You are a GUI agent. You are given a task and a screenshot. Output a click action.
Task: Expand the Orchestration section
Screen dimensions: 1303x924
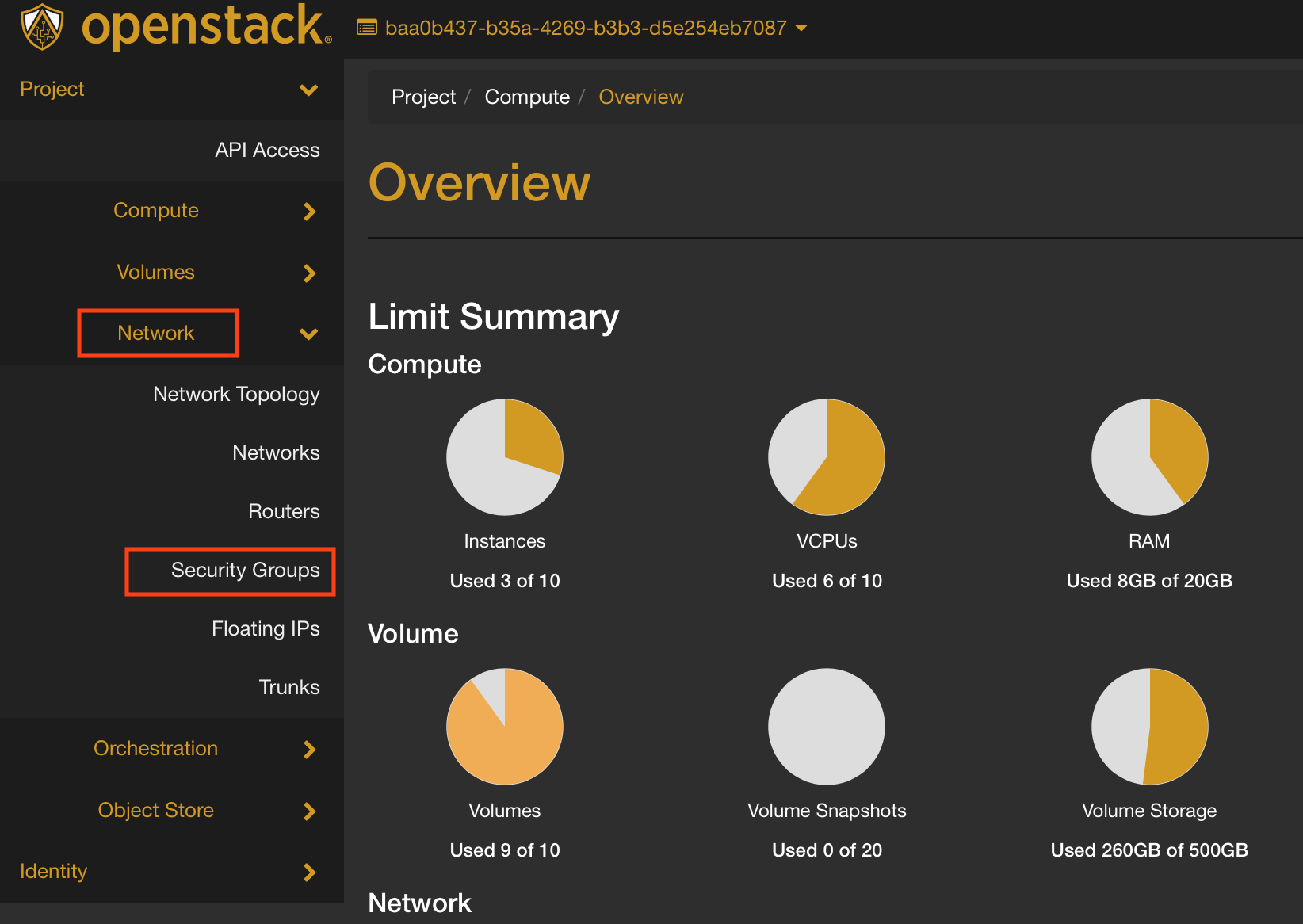tap(155, 748)
